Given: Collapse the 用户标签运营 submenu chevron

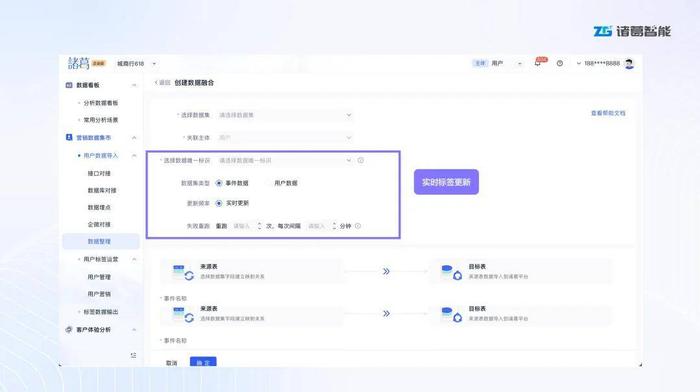Looking at the screenshot, I should point(134,259).
